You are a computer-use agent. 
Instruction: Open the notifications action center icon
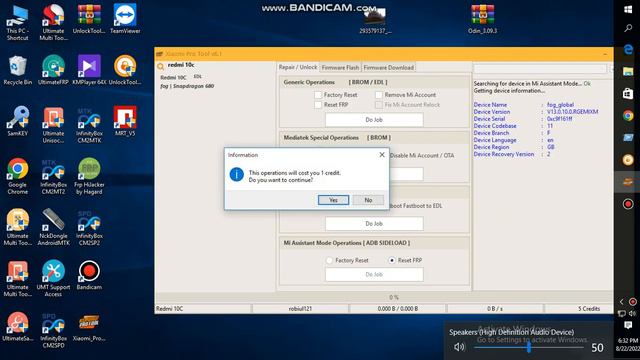click(628, 325)
